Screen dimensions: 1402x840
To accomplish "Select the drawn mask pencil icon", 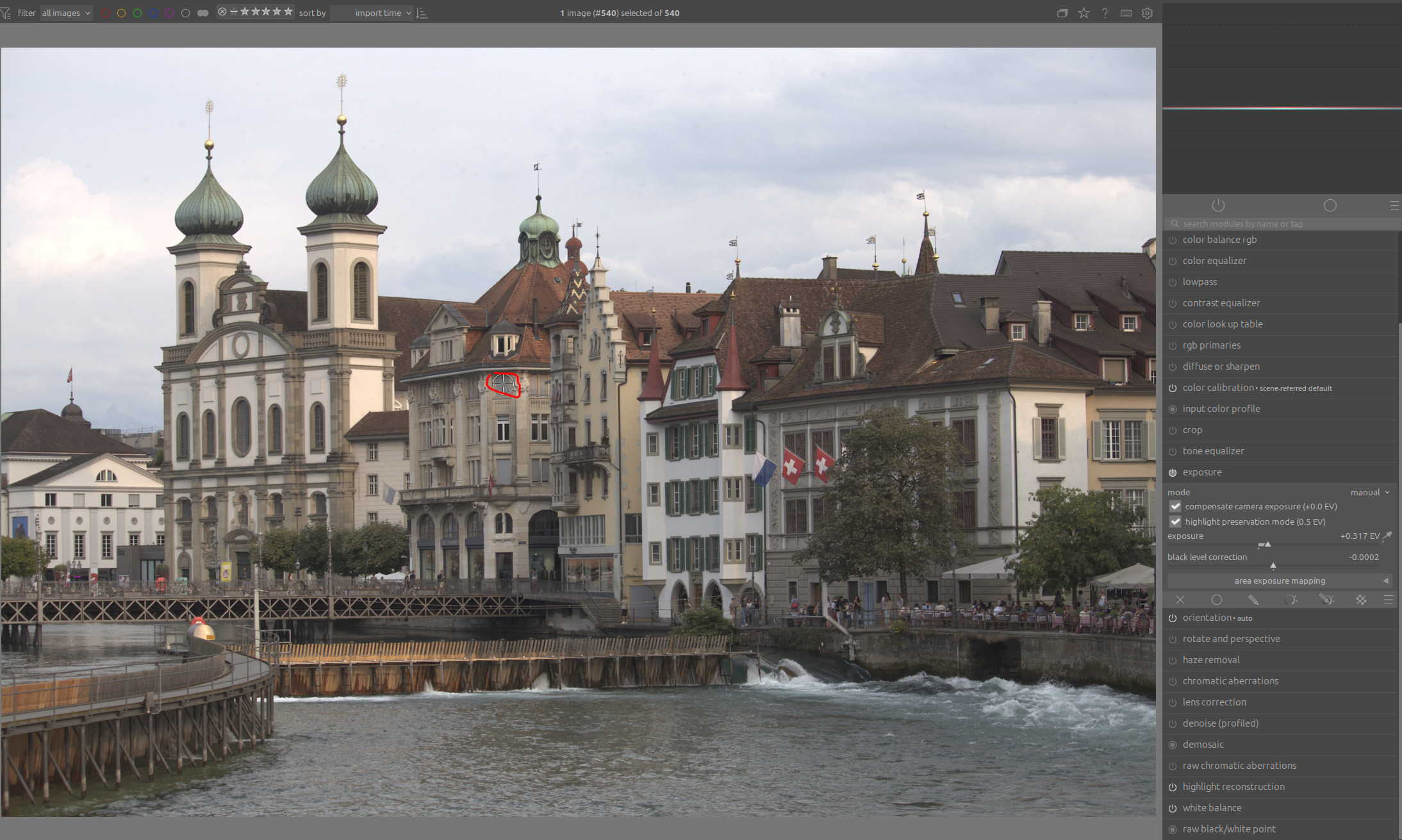I will pyautogui.click(x=1253, y=600).
